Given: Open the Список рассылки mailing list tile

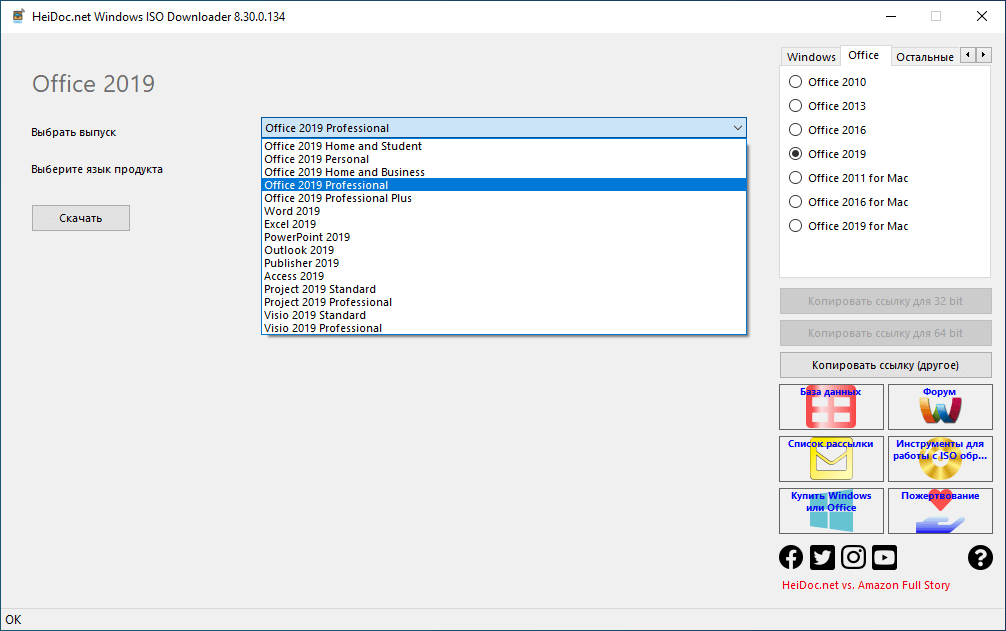Looking at the screenshot, I should pos(831,459).
